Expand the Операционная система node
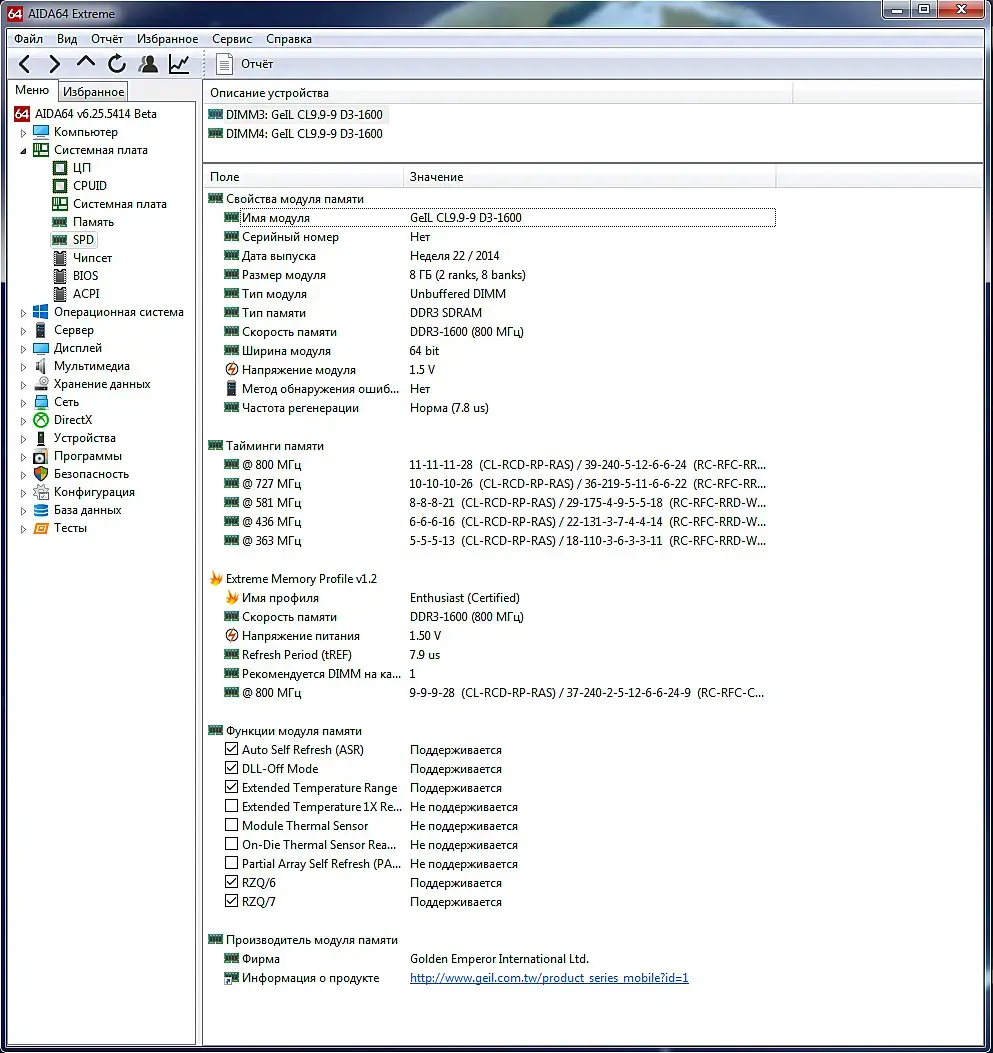 (x=23, y=313)
